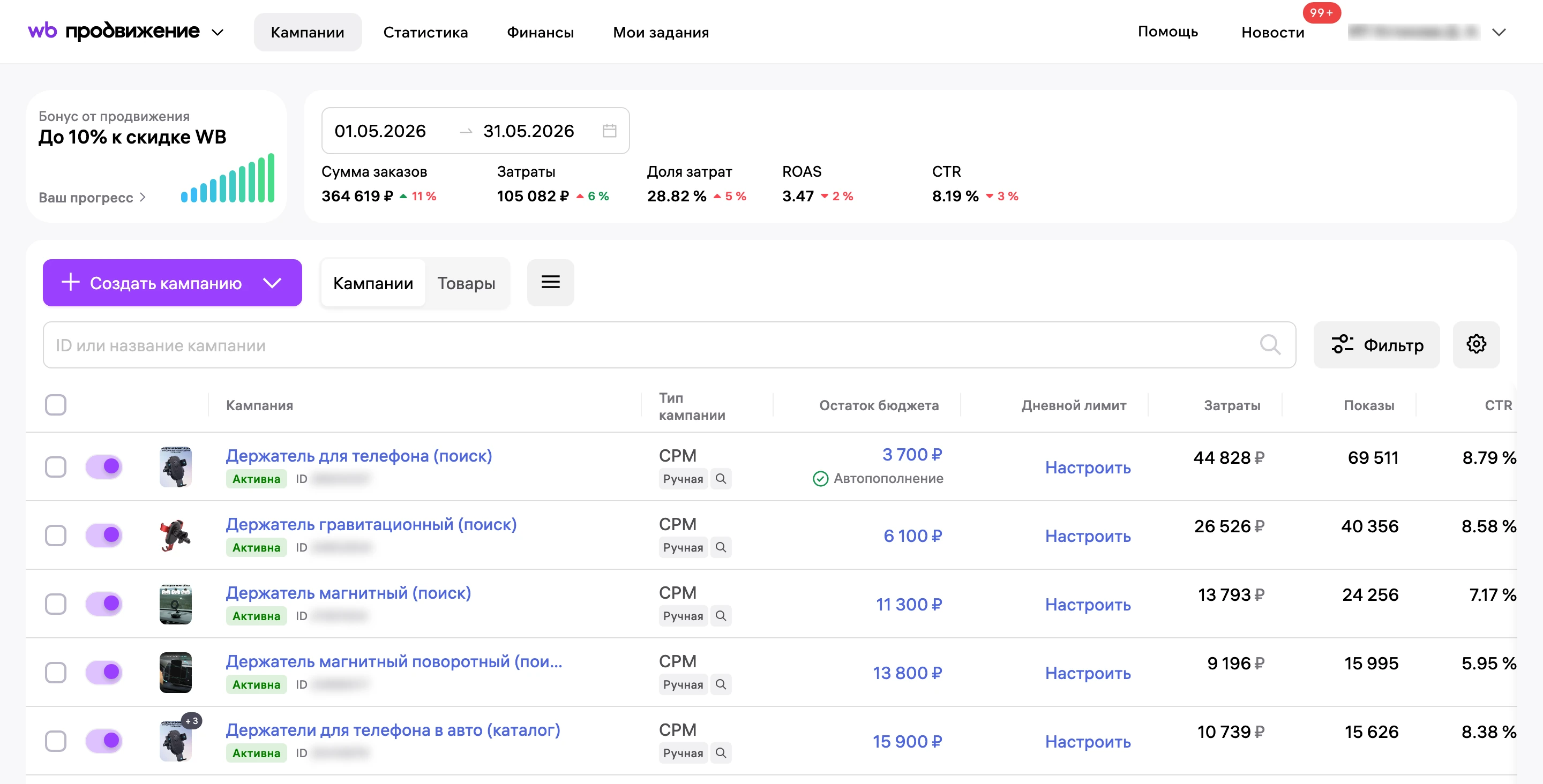Expand the account menu chevron
Screen dimensions: 1543x784
1499,32
